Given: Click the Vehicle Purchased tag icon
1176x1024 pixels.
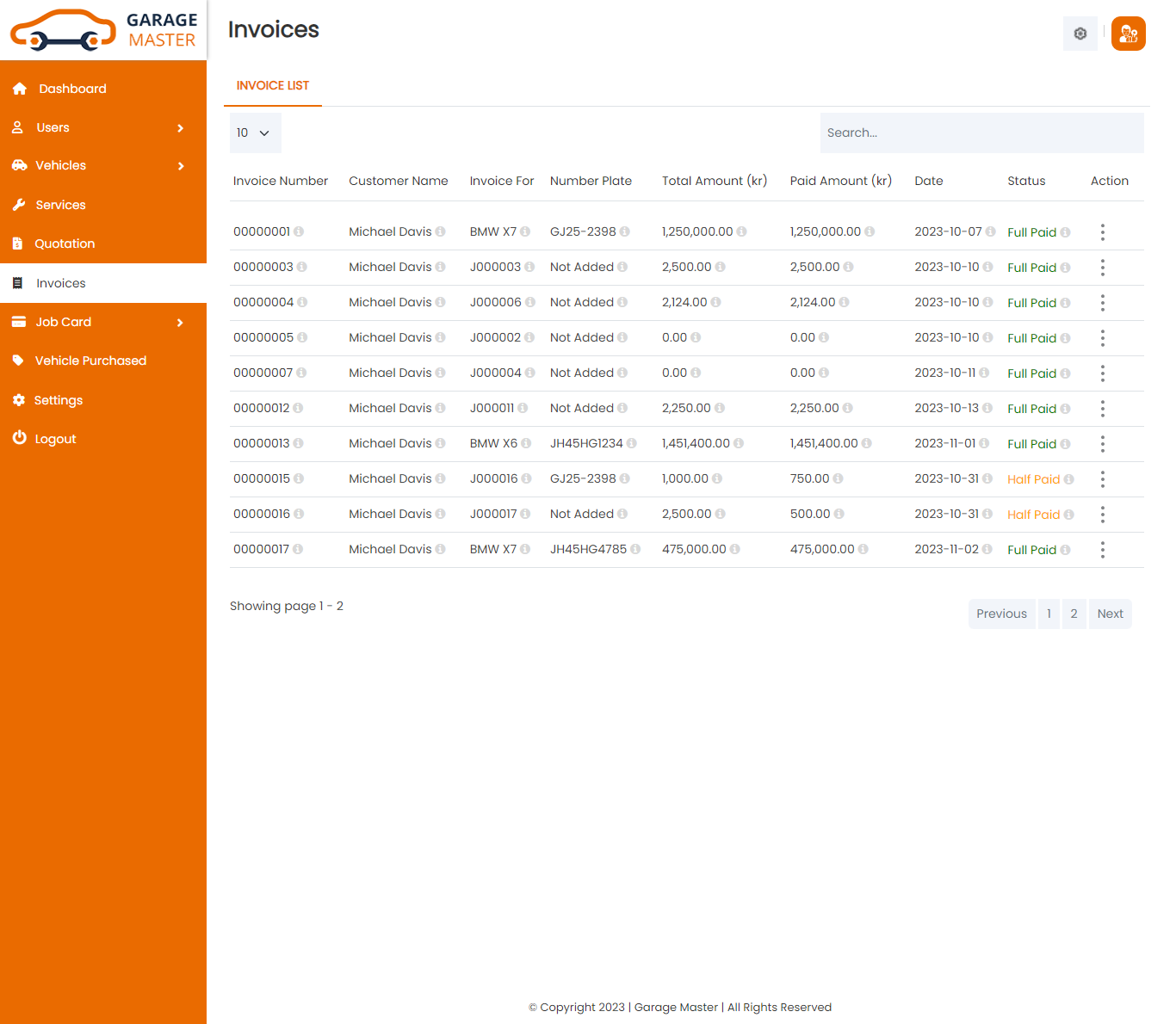Looking at the screenshot, I should 18,361.
